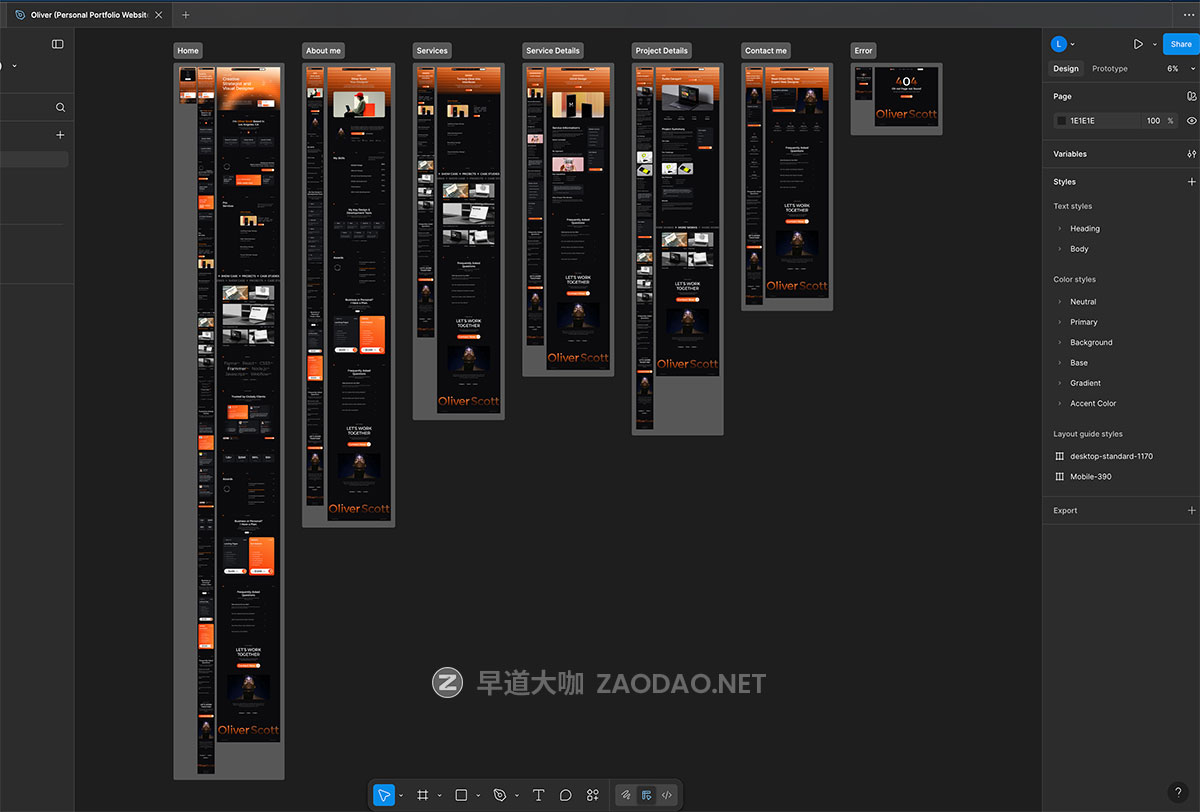This screenshot has width=1200, height=812.
Task: Open Frame tool options dropdown arrow
Action: [439, 796]
